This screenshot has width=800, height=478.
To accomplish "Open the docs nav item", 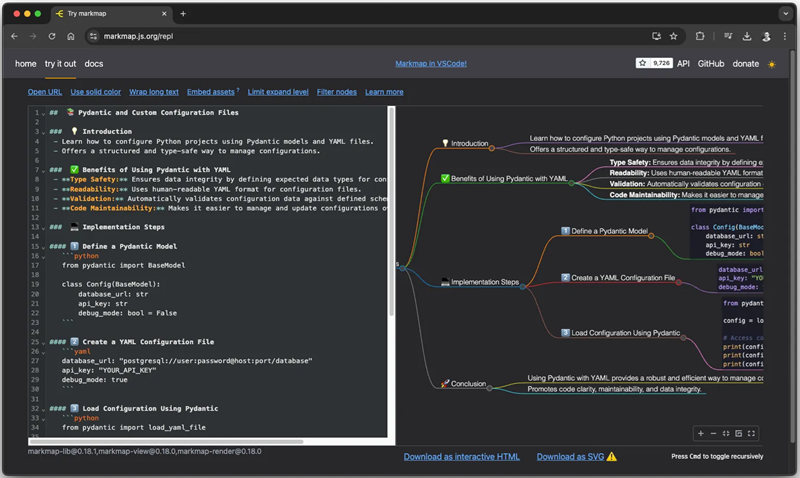I will point(94,64).
